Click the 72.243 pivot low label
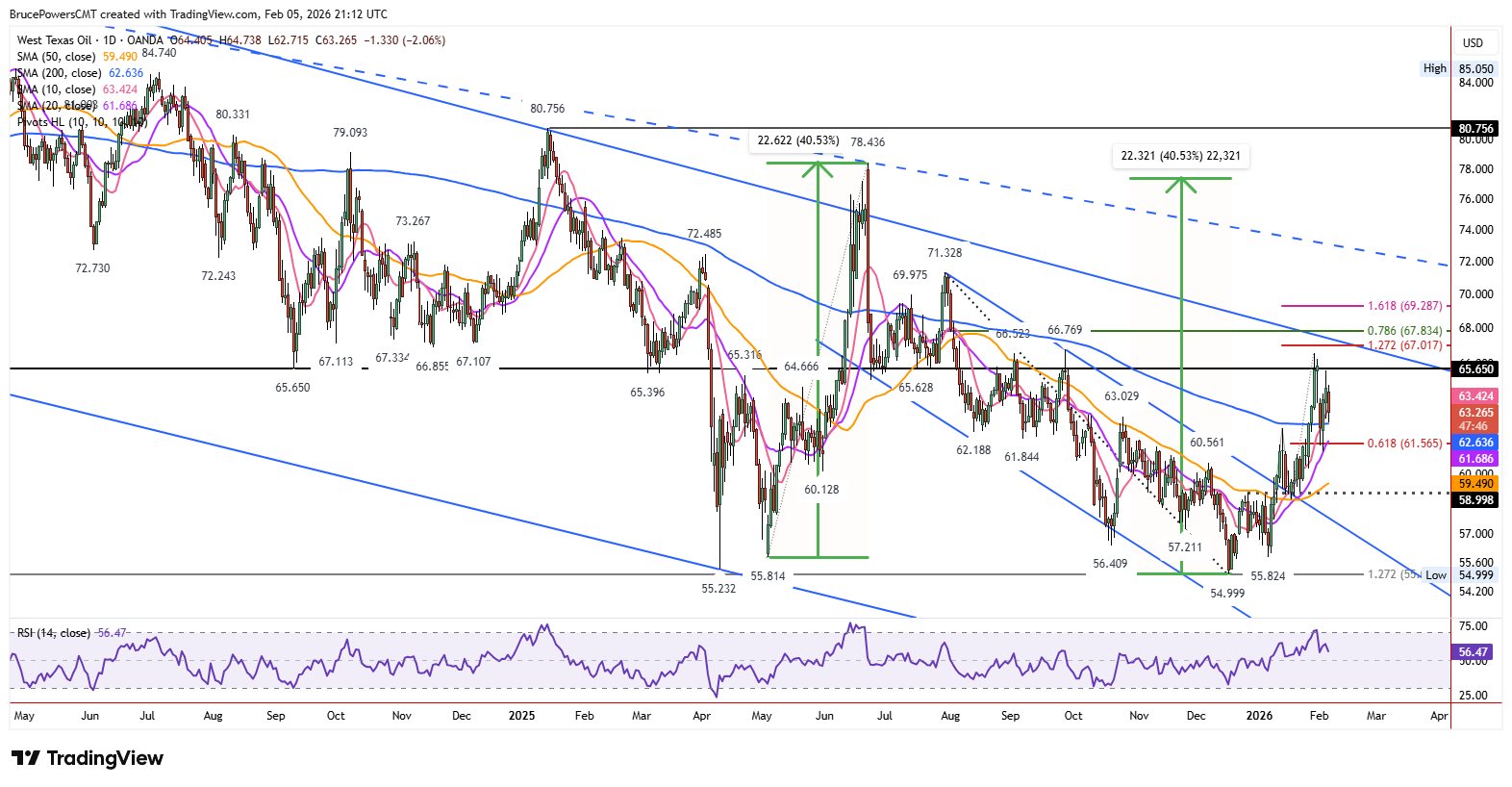Viewport: 1512px width, 787px height. coord(218,276)
